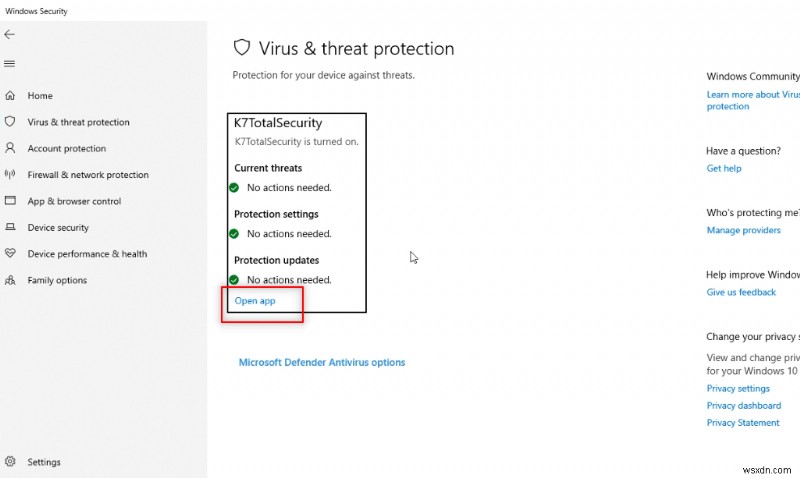Click Give us feedback link
Viewport: 800px width, 478px height.
coord(741,293)
